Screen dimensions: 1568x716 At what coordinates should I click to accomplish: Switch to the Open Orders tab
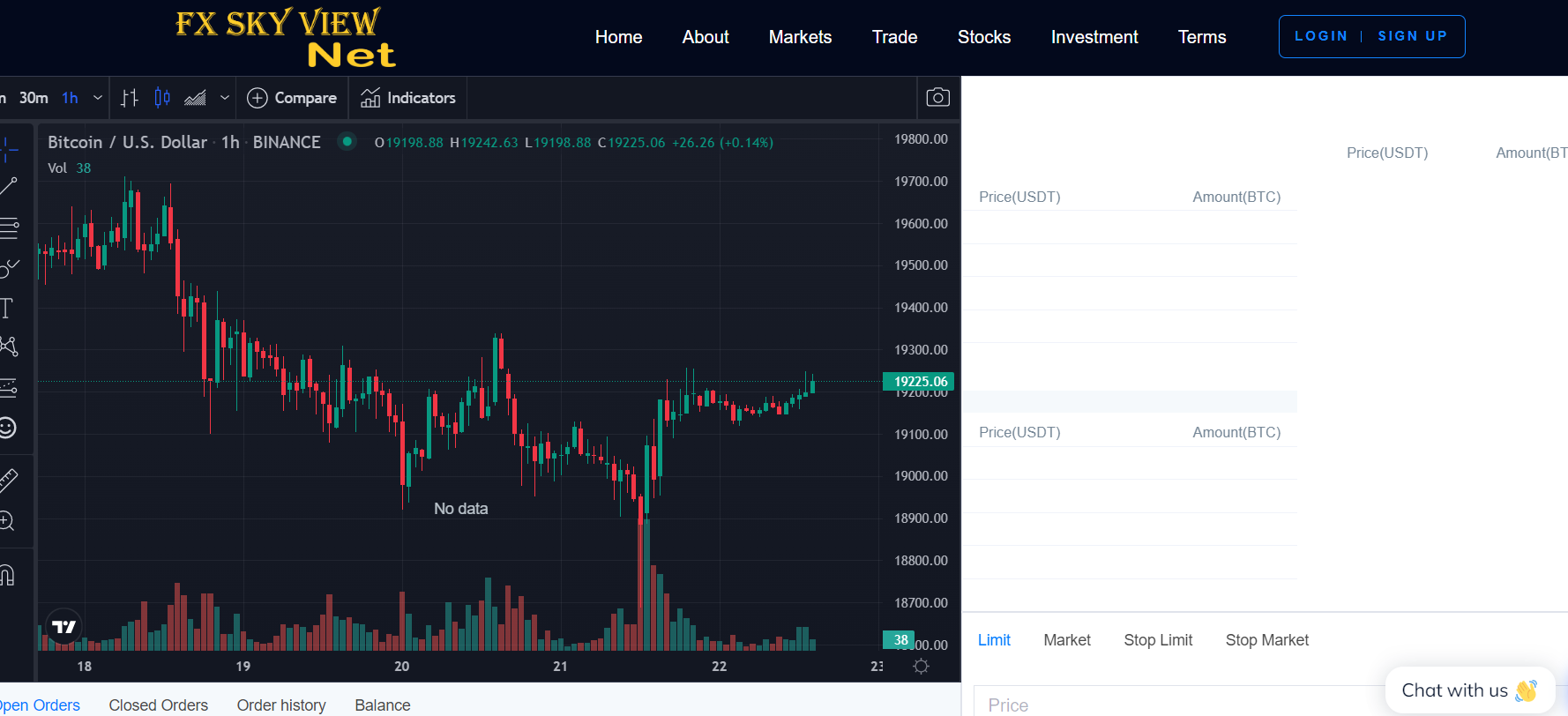click(39, 705)
